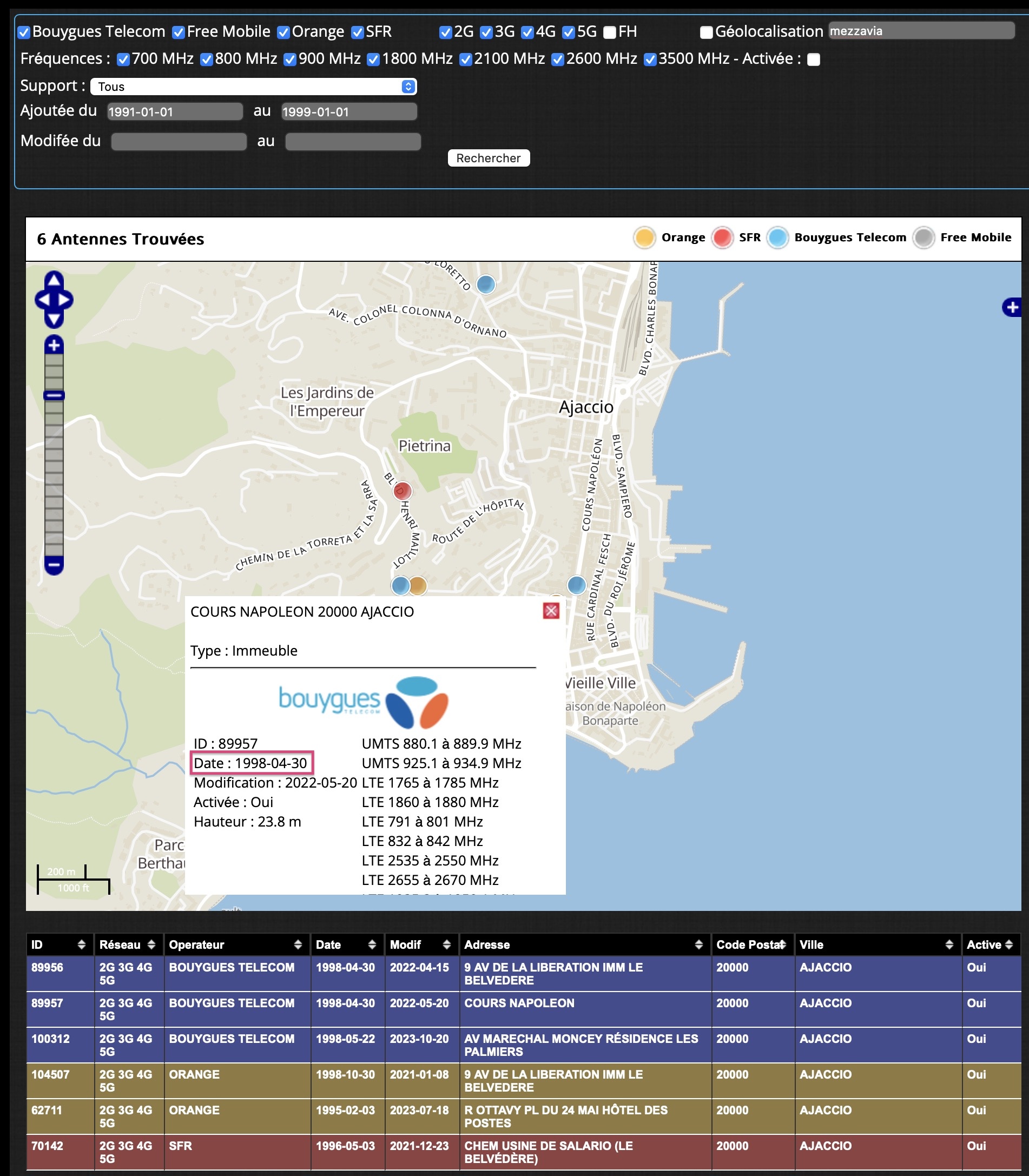
Task: Sort table by Active column
Action: [991, 944]
